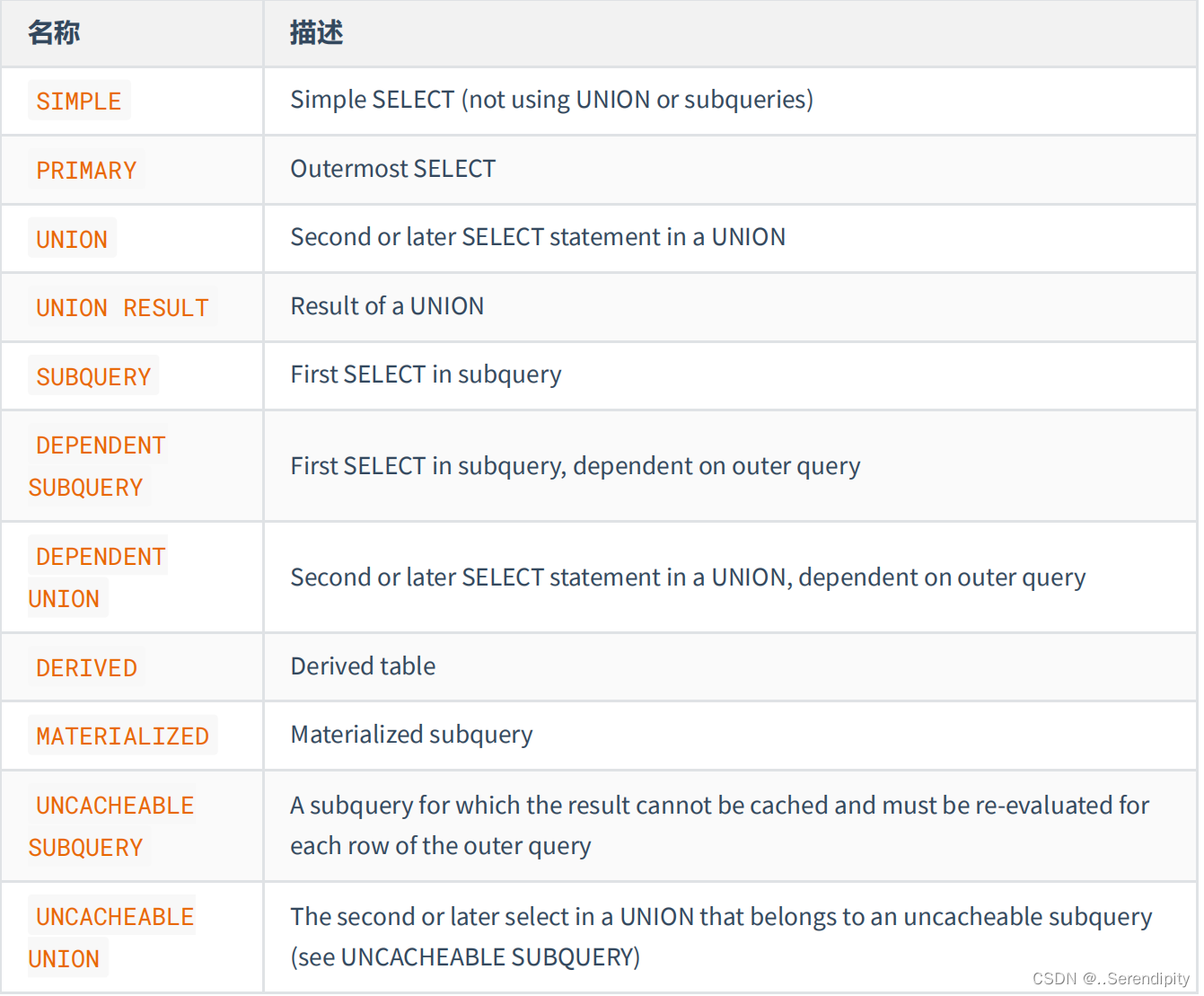Click the SUBQUERY code tag
The image size is (1204, 996).
click(x=93, y=376)
